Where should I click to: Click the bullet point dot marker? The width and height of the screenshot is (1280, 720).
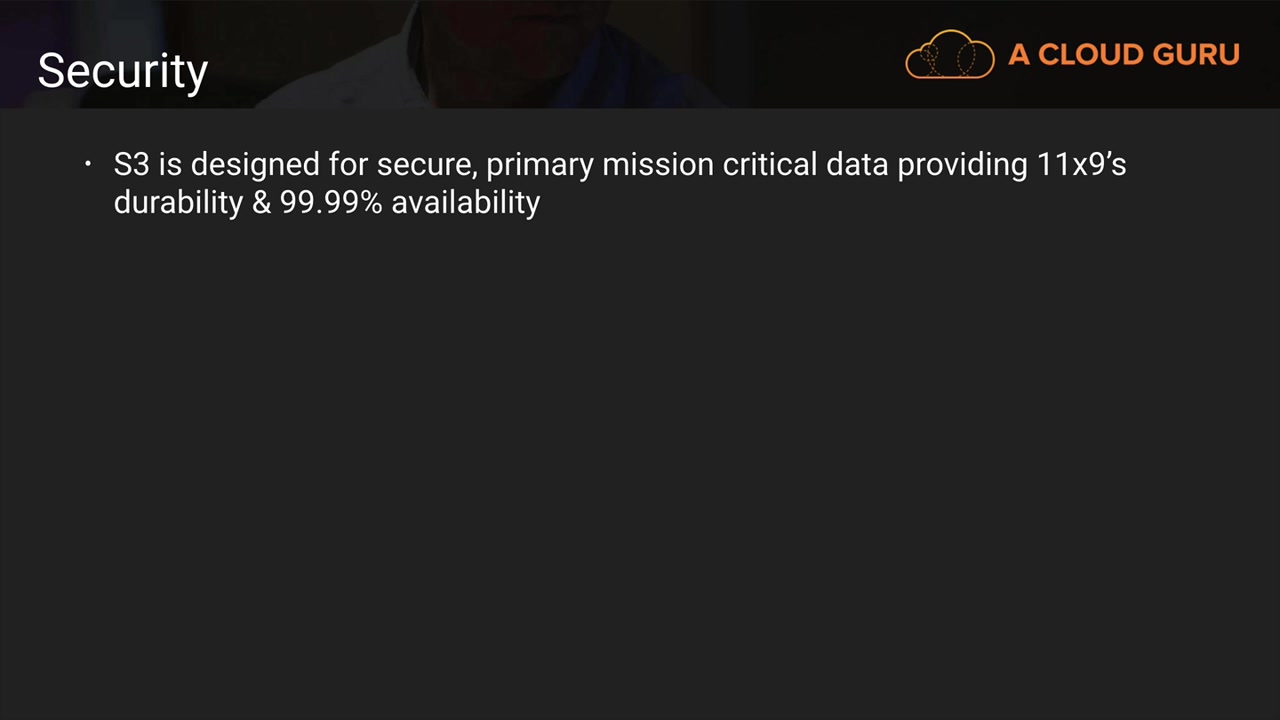point(88,163)
